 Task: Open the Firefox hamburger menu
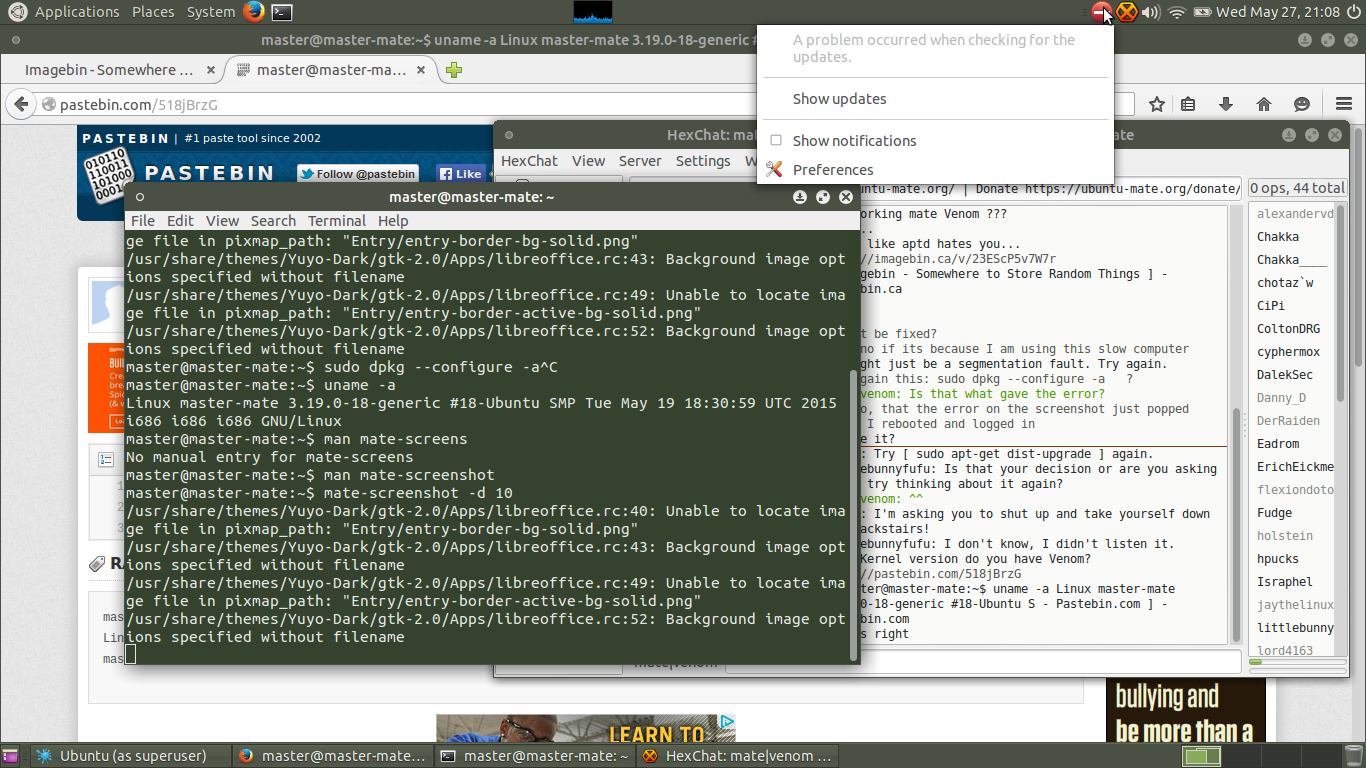click(x=1345, y=104)
